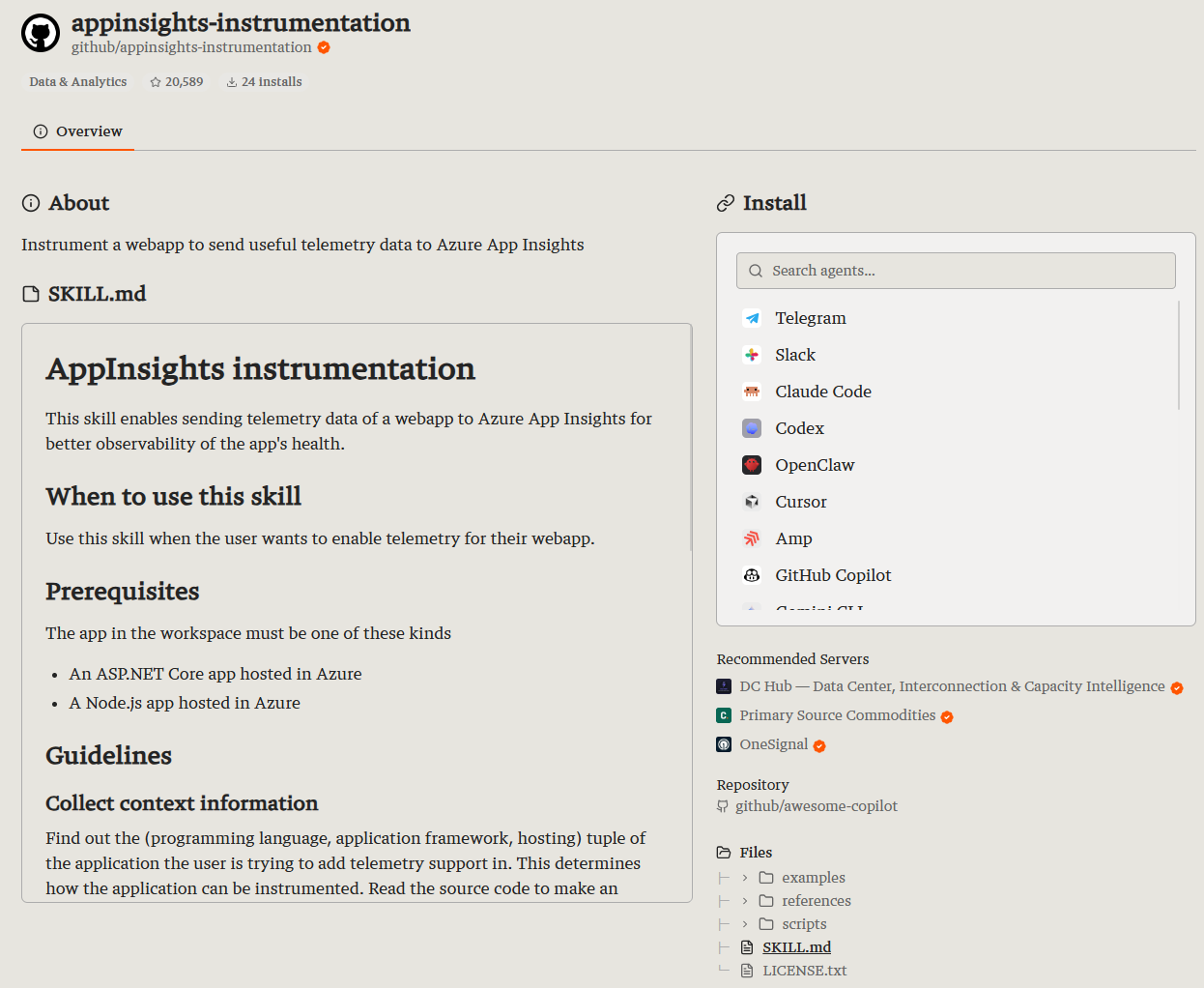Click the "When to use this skill" heading
The image size is (1204, 988).
click(x=174, y=496)
